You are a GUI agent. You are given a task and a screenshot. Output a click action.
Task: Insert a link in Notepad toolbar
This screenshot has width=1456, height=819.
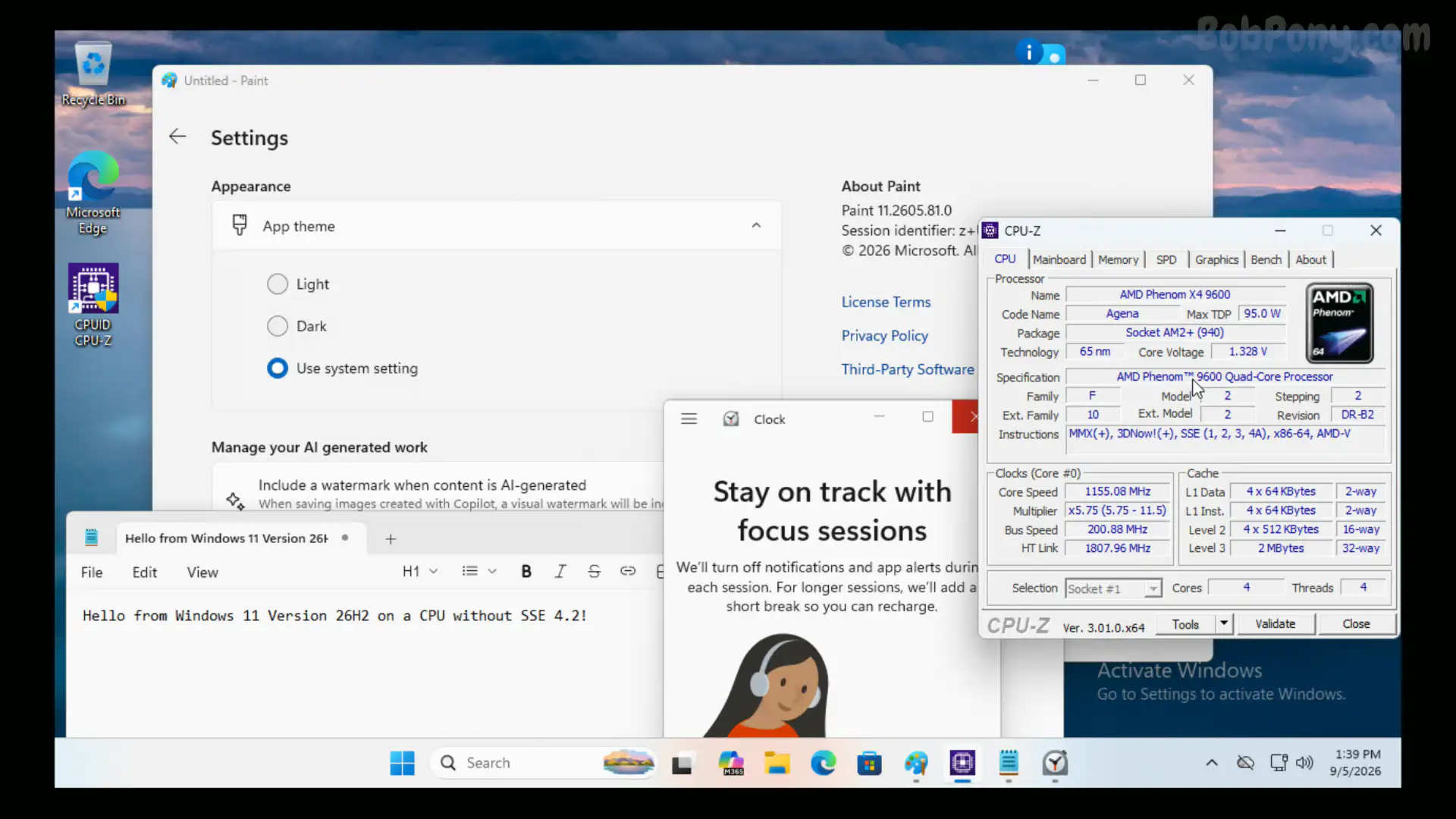click(628, 572)
